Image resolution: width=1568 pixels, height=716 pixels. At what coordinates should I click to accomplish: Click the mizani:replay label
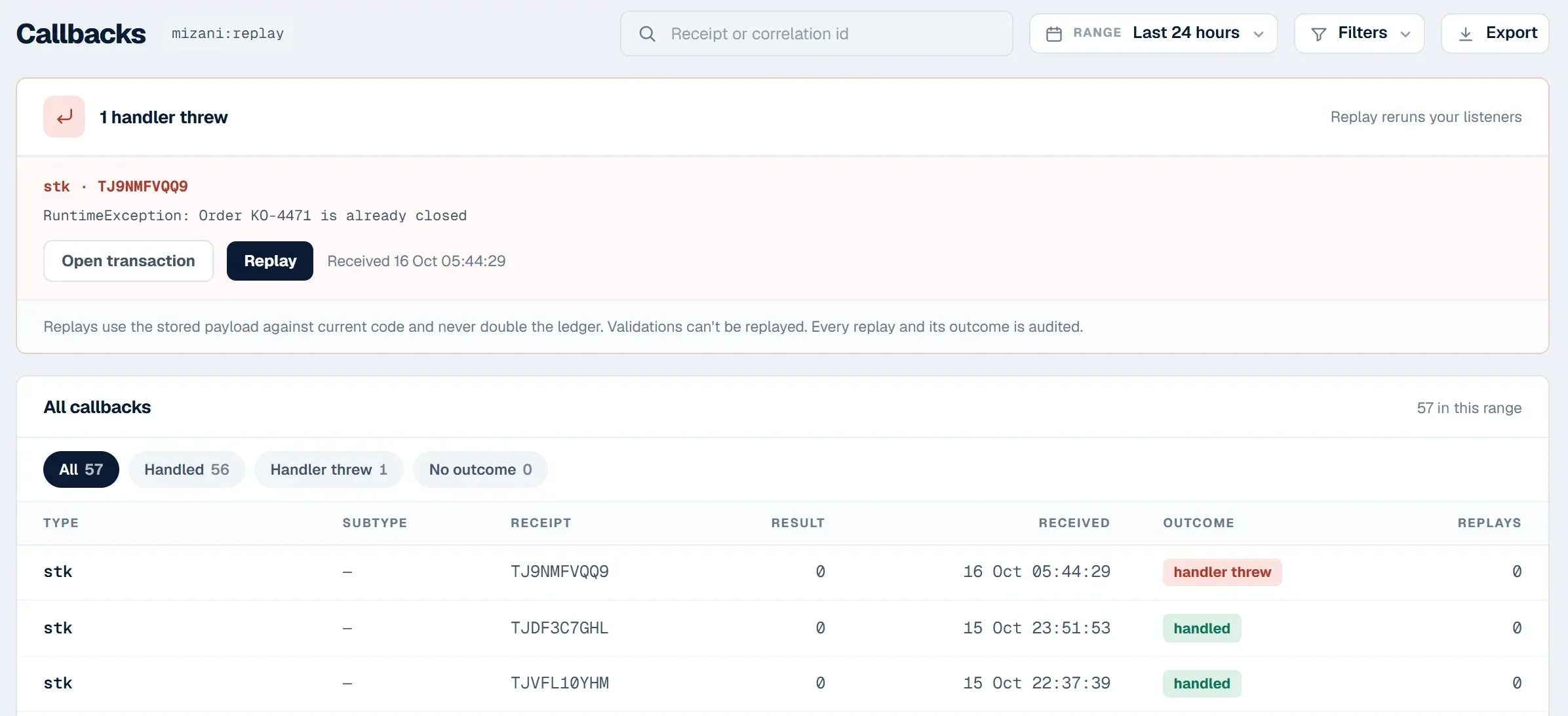point(227,33)
